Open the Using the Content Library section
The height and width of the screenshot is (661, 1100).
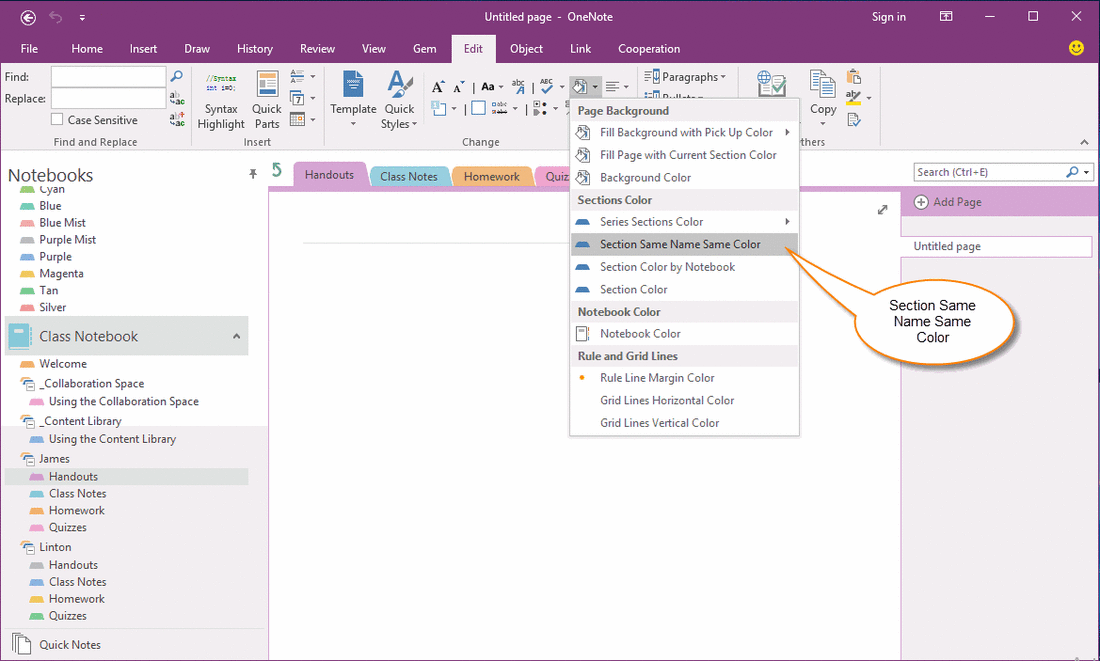pyautogui.click(x=112, y=439)
